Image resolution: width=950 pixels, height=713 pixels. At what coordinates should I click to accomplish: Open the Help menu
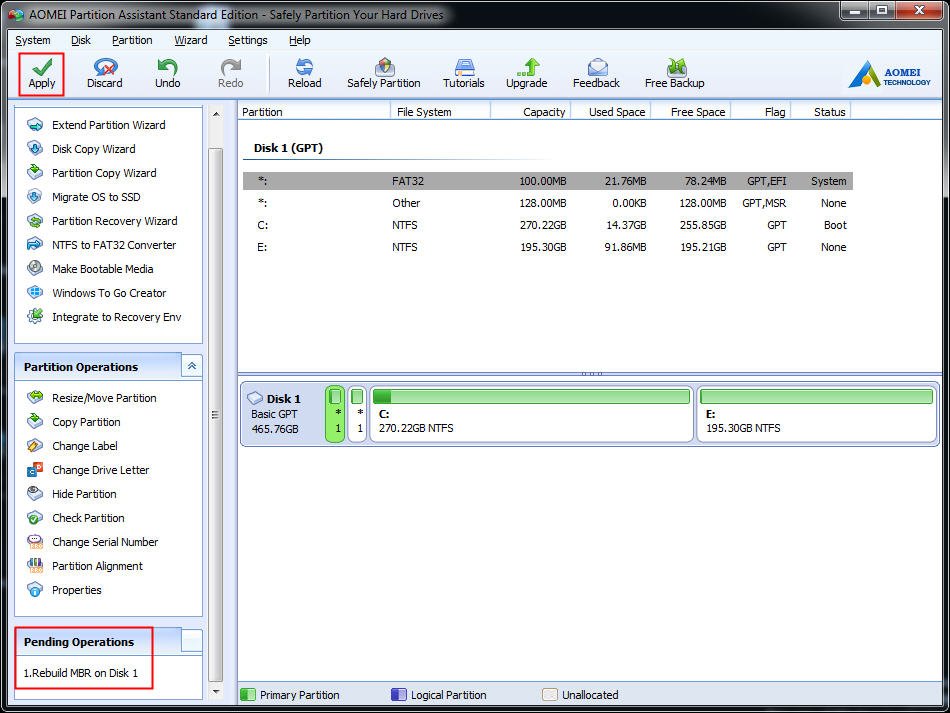tap(300, 40)
